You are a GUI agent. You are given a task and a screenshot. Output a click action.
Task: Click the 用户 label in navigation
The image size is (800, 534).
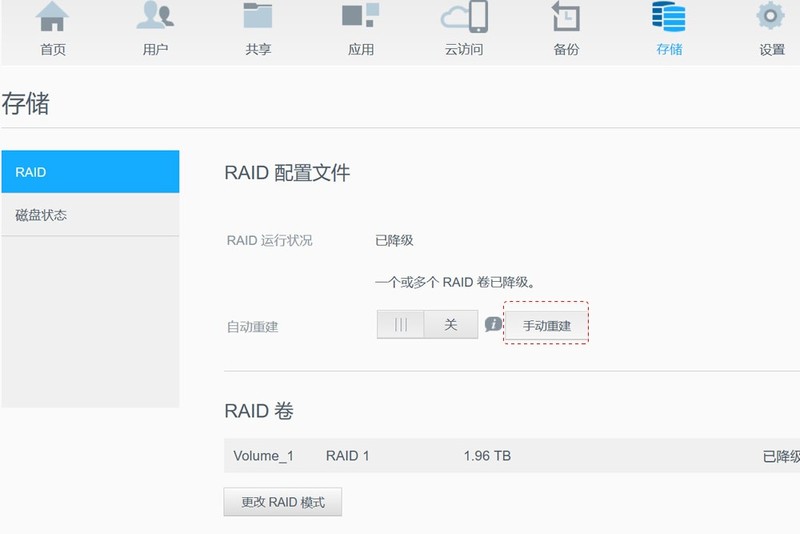155,49
